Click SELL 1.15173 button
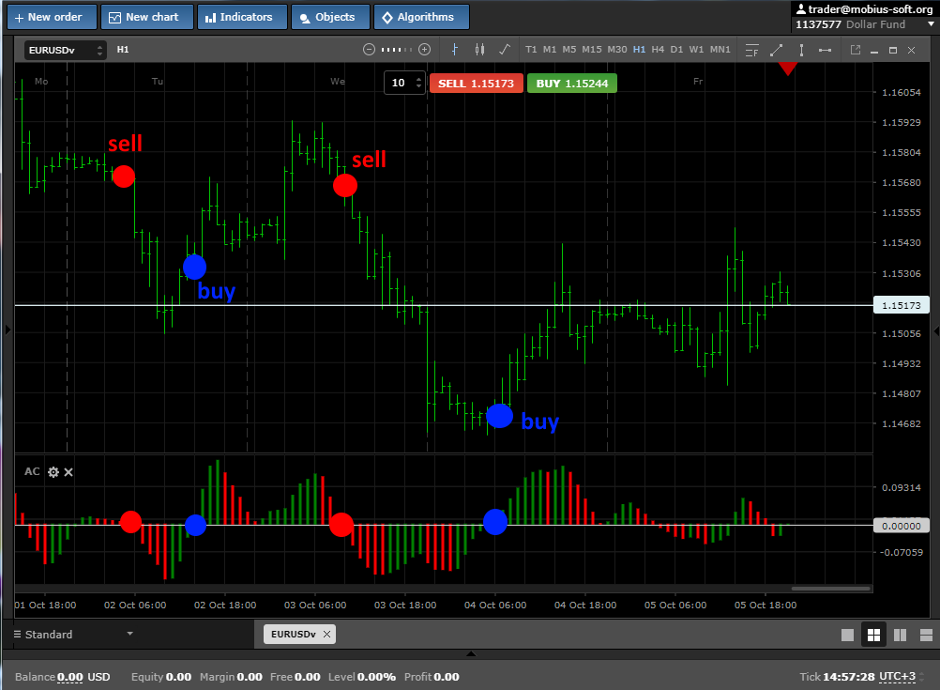 (476, 83)
